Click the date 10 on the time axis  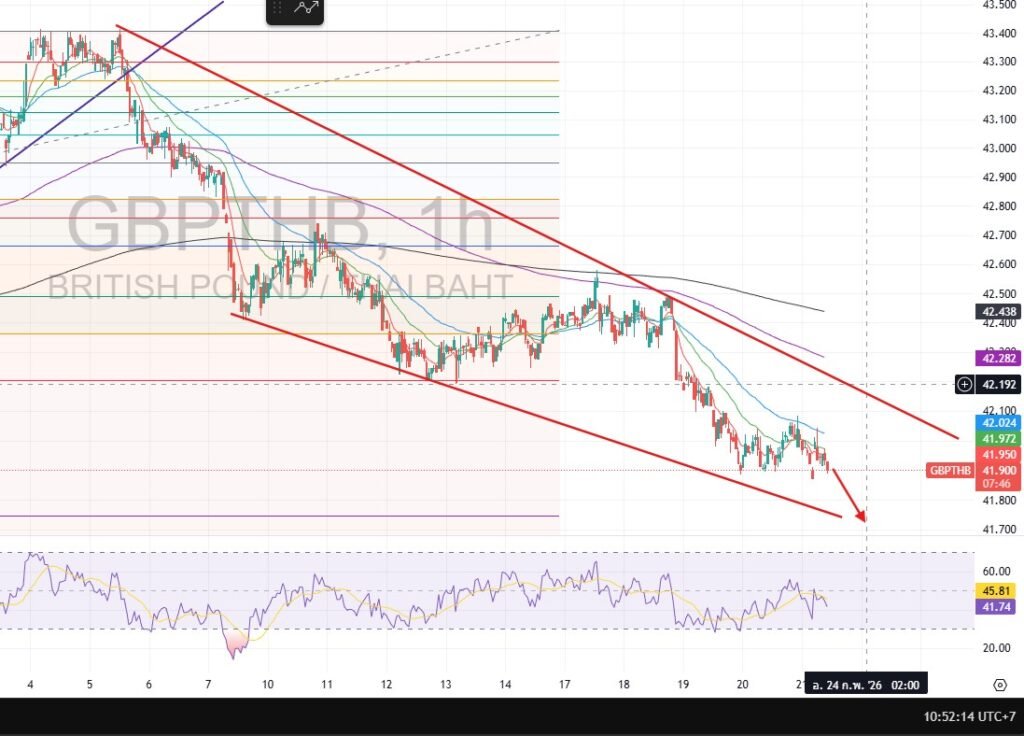coord(268,685)
